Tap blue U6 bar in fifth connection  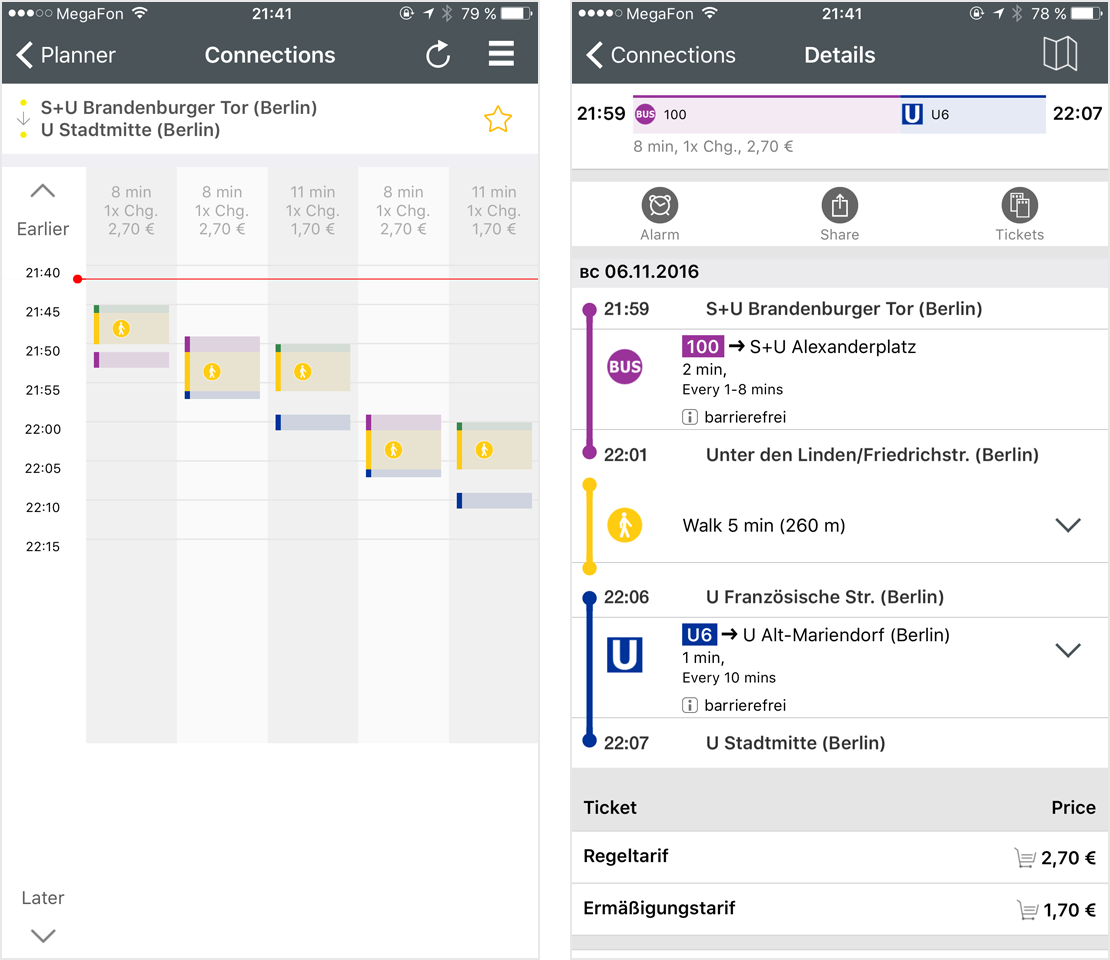494,501
